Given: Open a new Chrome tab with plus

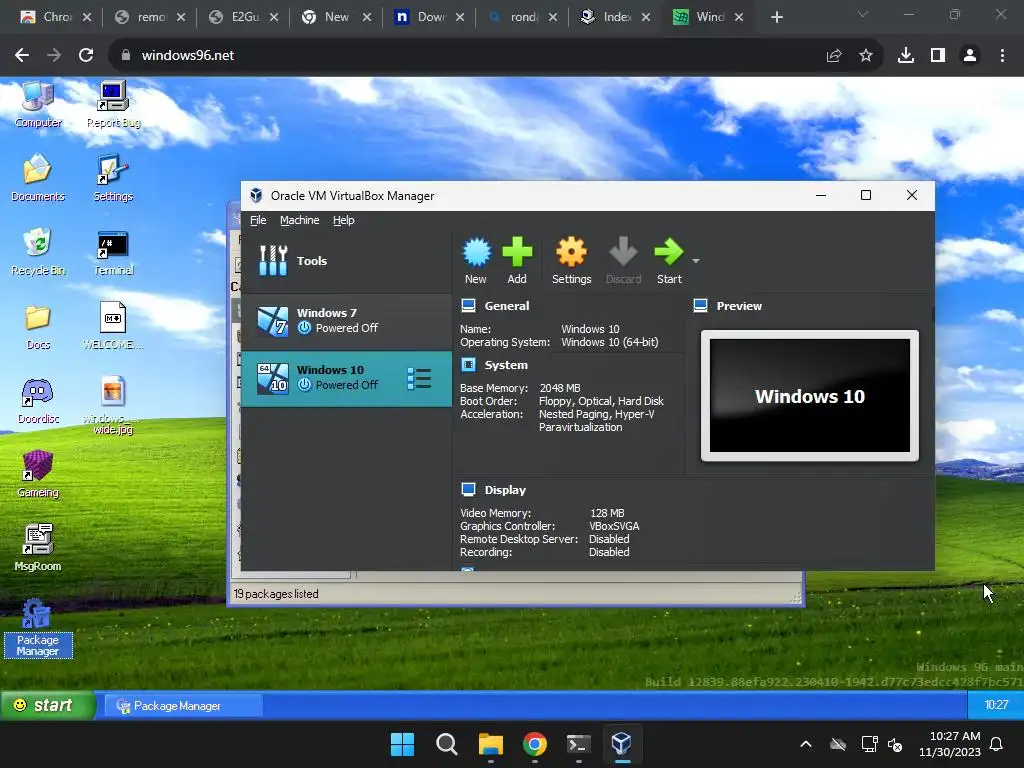Looking at the screenshot, I should coord(776,17).
